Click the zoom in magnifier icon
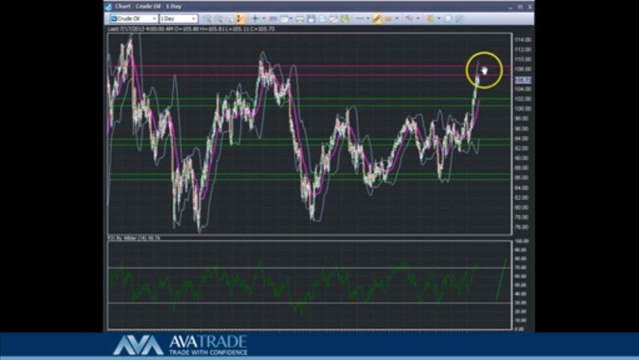Image resolution: width=639 pixels, height=360 pixels. click(207, 19)
